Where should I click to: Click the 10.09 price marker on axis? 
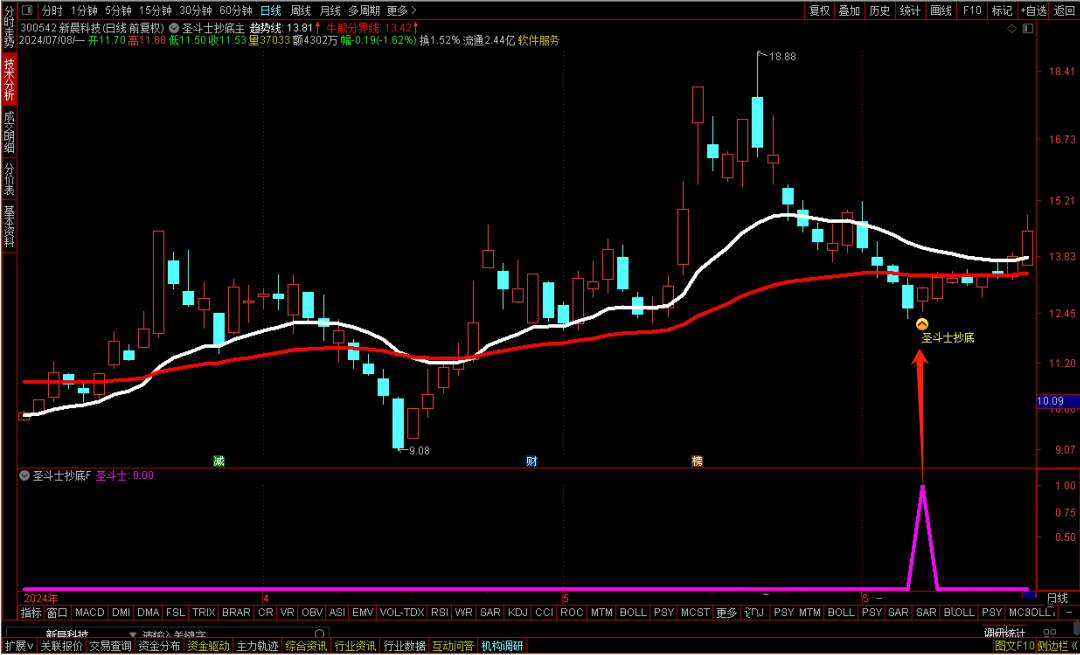point(1056,401)
